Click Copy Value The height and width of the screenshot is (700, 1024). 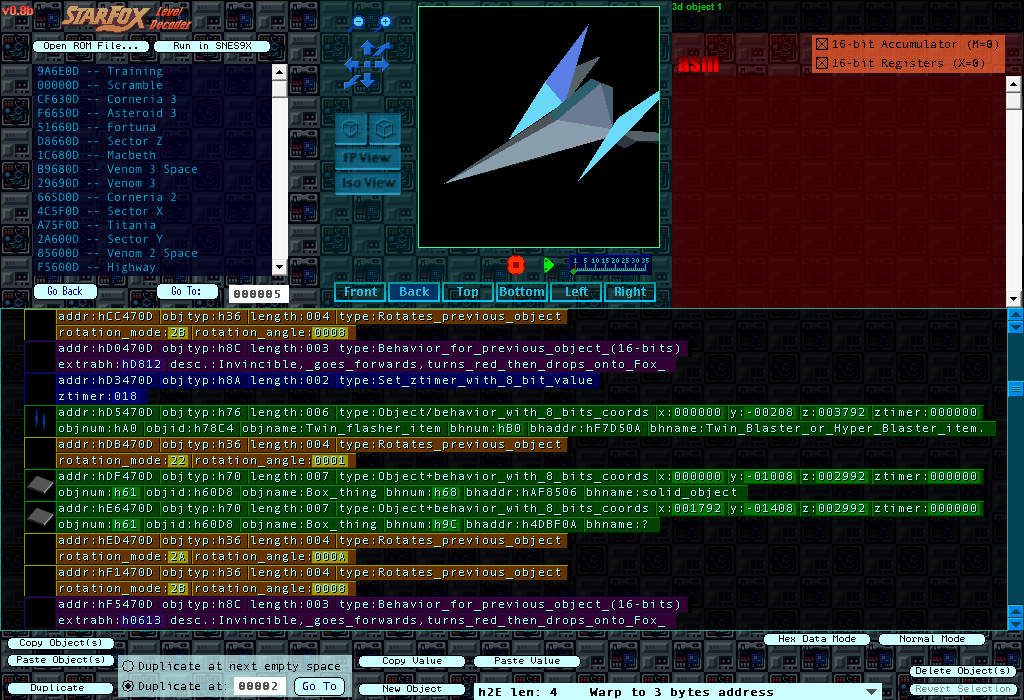click(412, 661)
